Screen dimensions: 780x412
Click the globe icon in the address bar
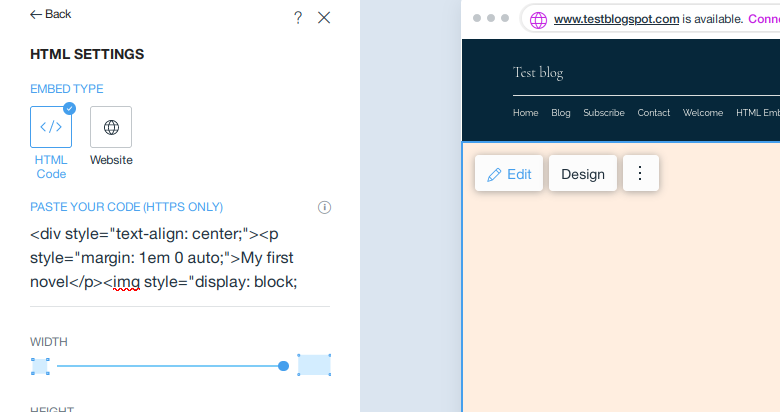[538, 20]
